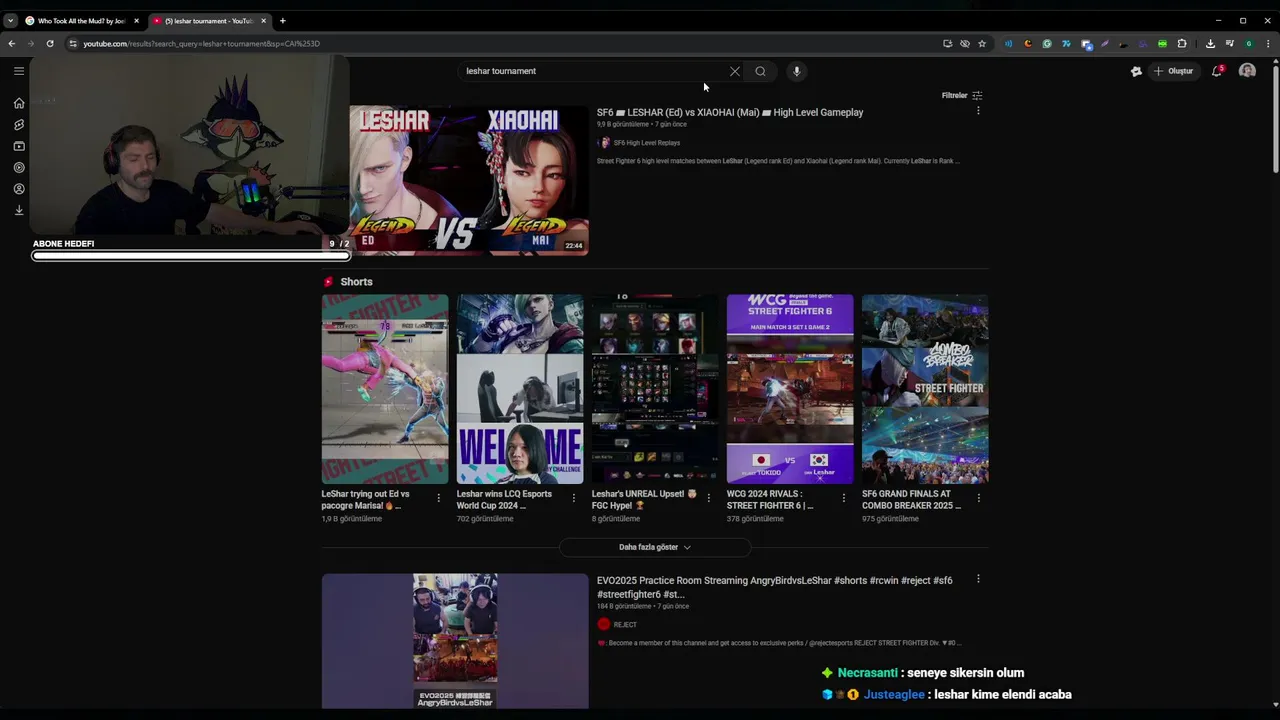Open Subscriptions in the left sidebar
The width and height of the screenshot is (1280, 720).
19,146
